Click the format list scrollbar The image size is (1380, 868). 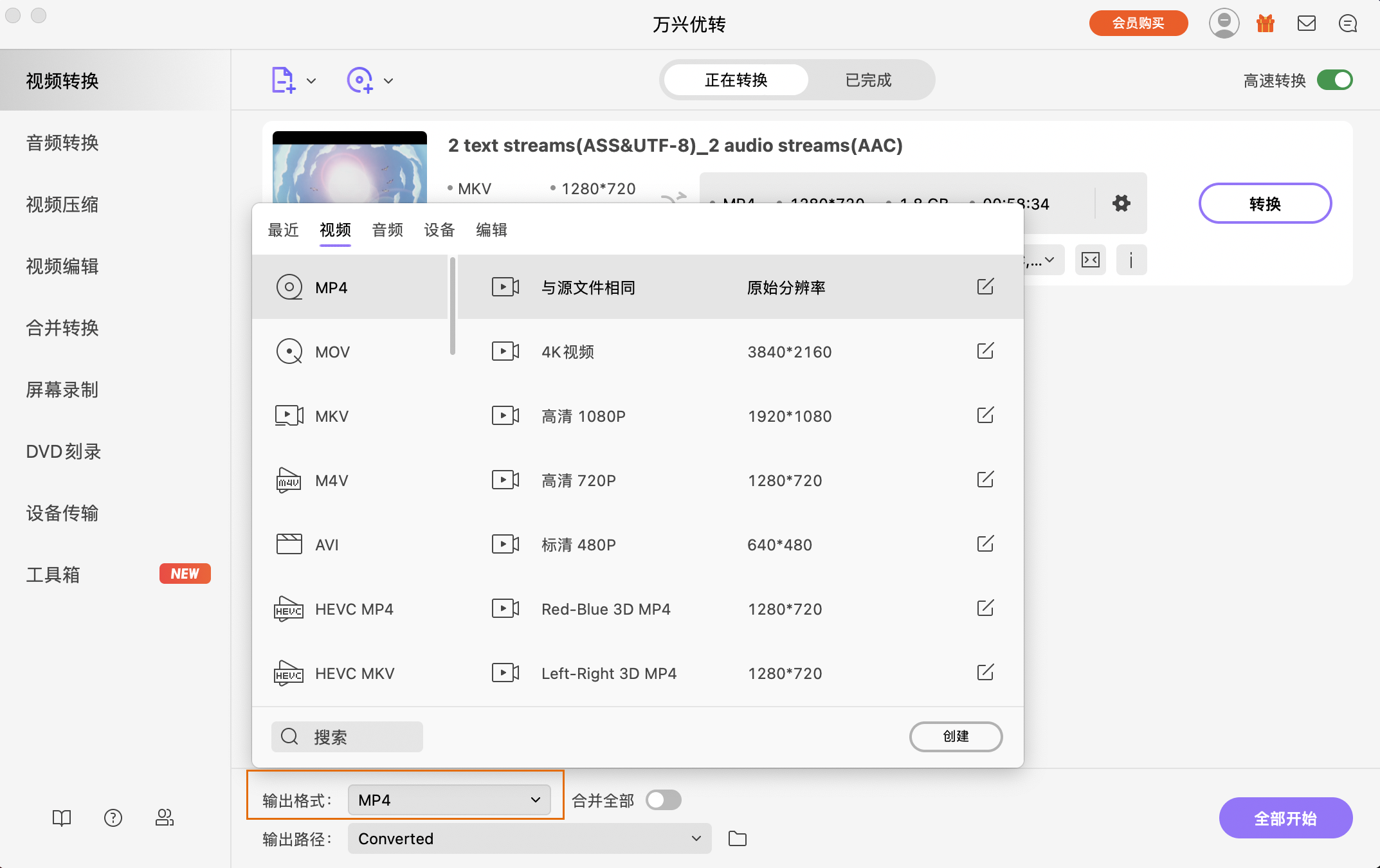453,306
